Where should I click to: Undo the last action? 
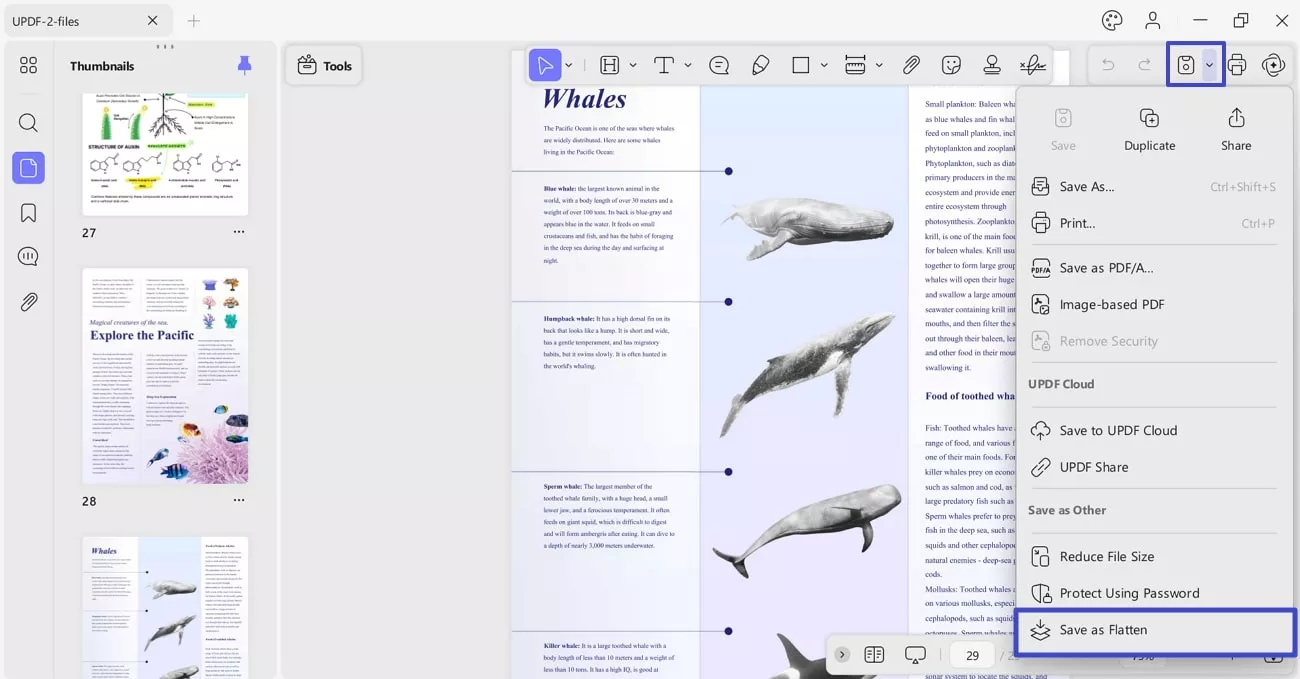pos(1108,65)
